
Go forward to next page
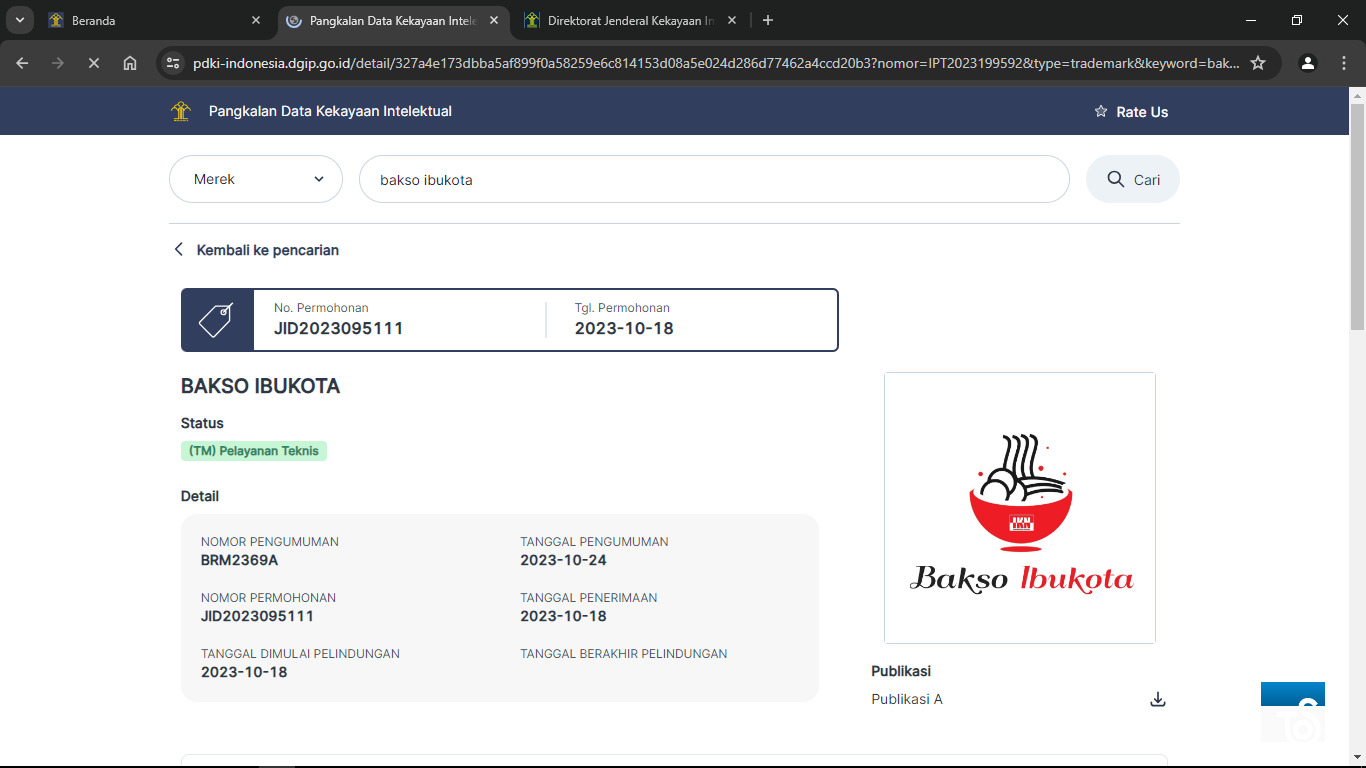pos(58,63)
